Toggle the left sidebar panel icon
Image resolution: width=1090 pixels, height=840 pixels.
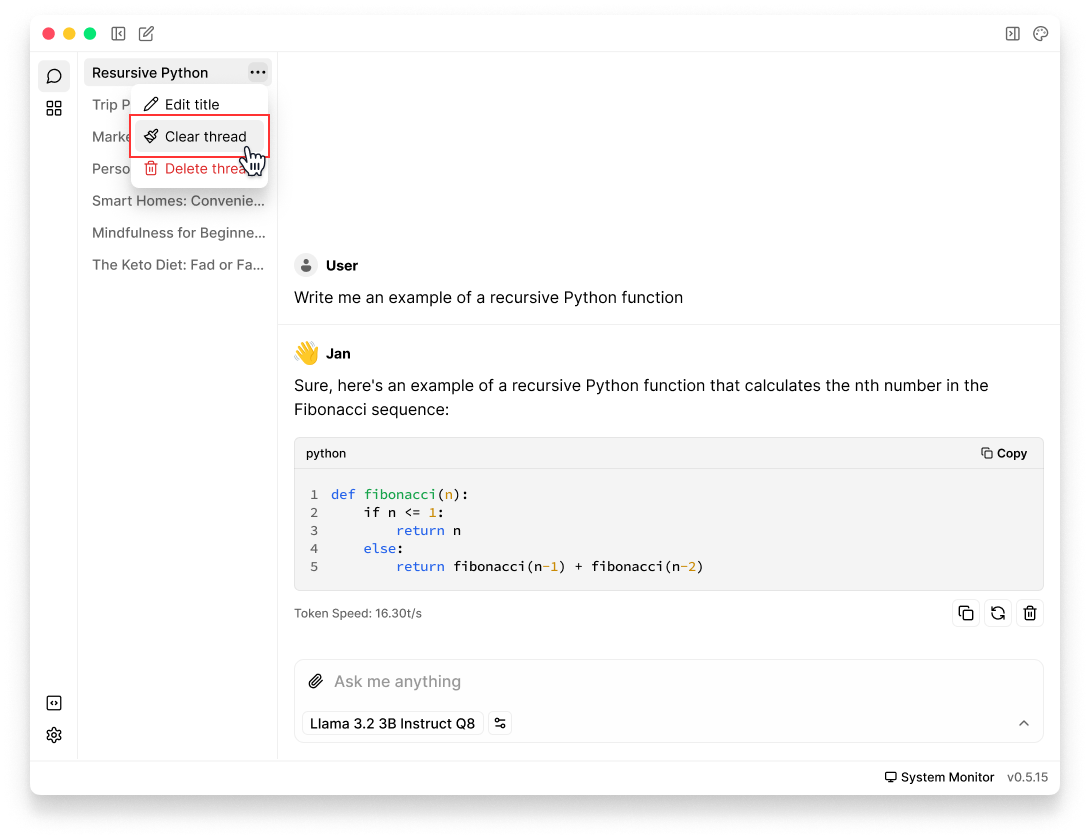click(x=118, y=33)
